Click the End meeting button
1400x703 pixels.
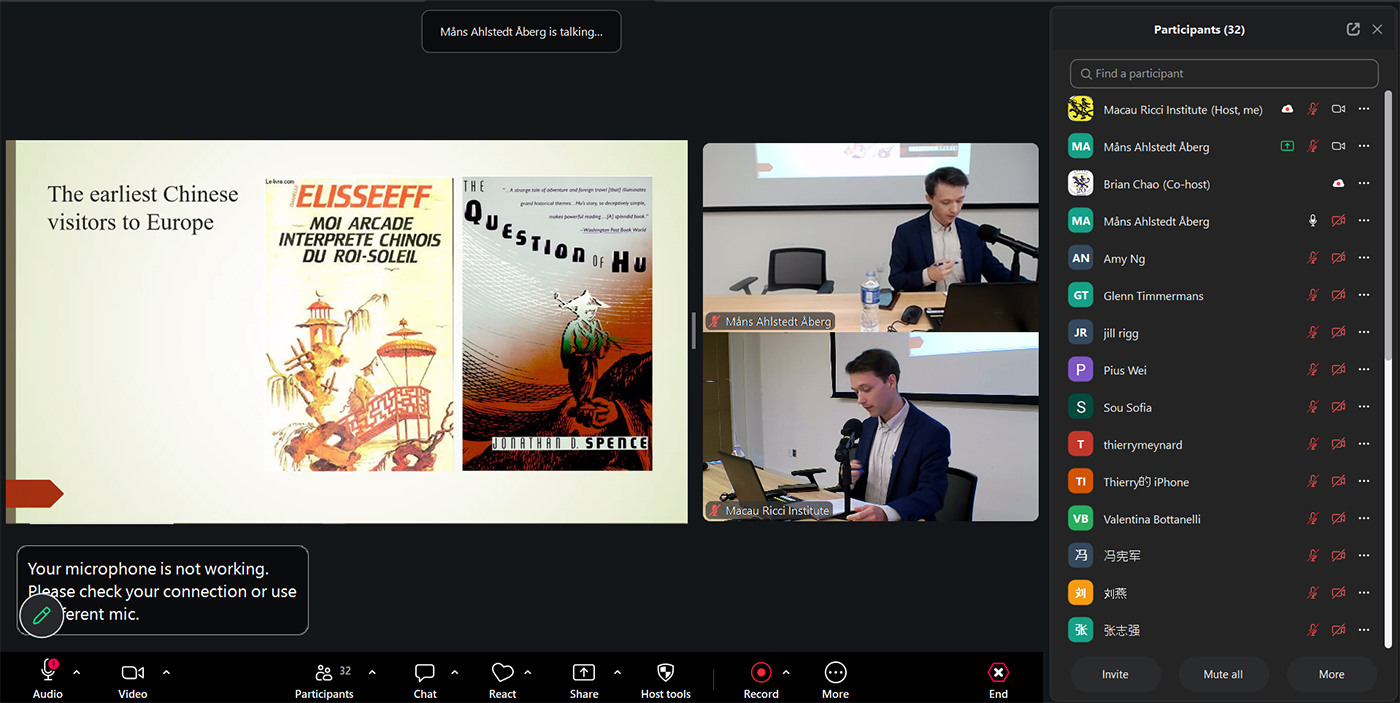pyautogui.click(x=998, y=681)
